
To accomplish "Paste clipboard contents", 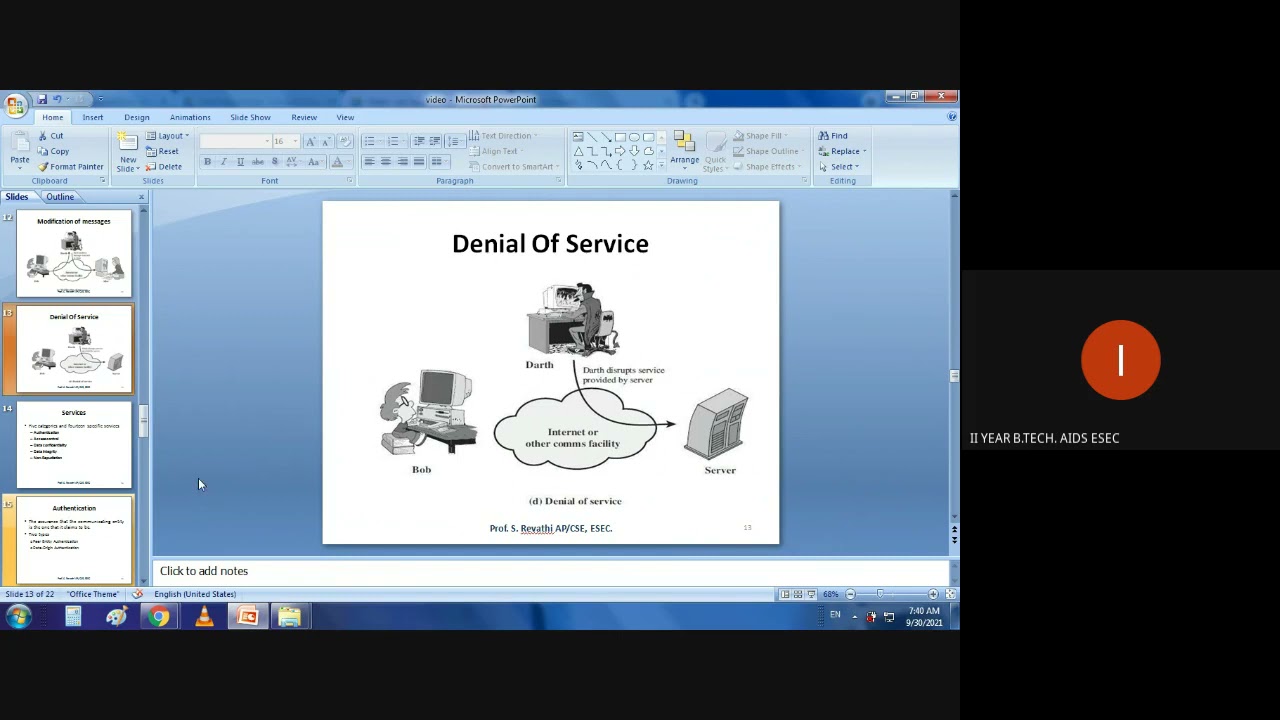I will (x=19, y=150).
